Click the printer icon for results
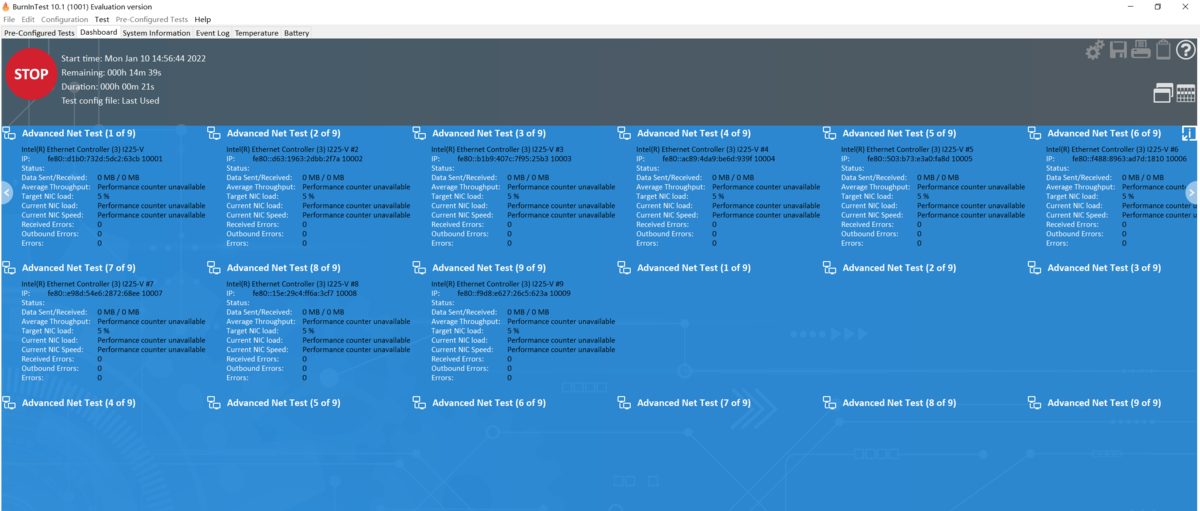 tap(1141, 50)
